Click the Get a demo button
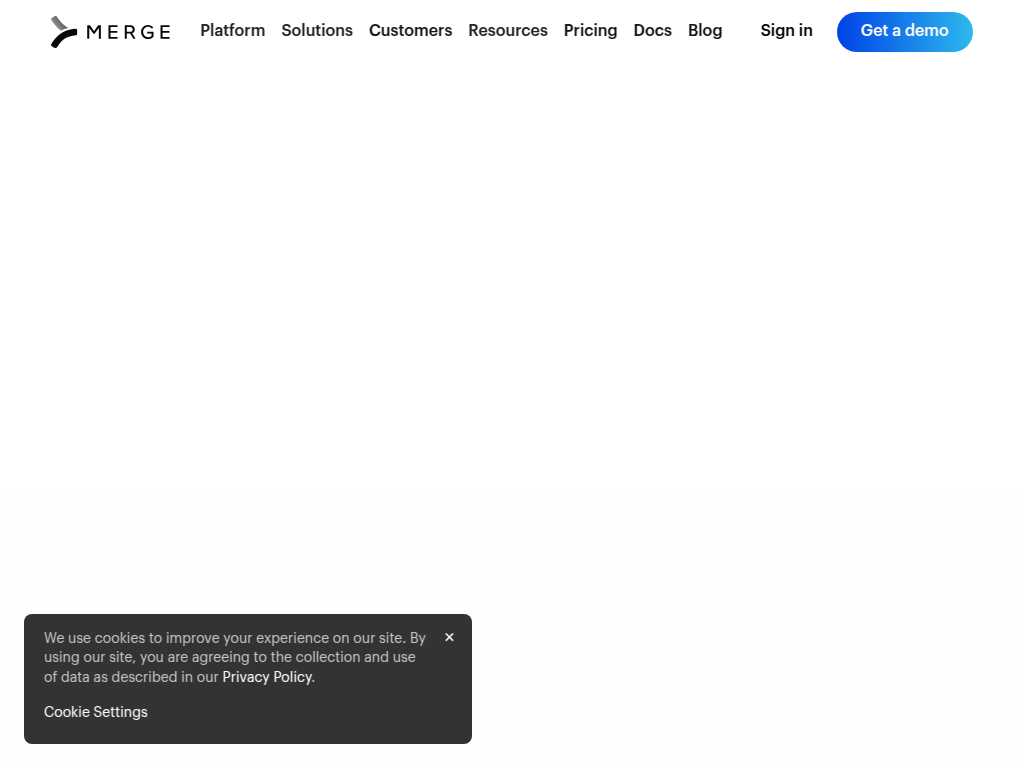Image resolution: width=1024 pixels, height=768 pixels. (x=904, y=32)
